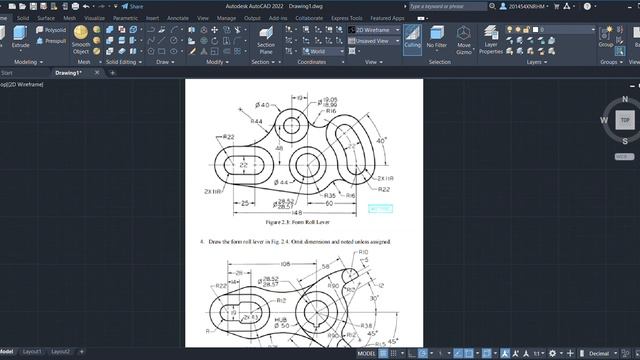Close the Drawing1 file tab

tap(97, 73)
